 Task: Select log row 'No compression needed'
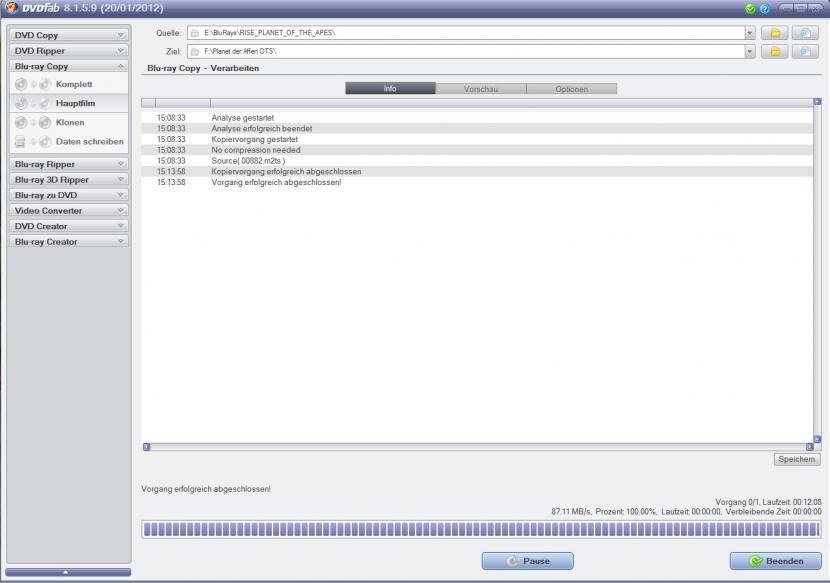477,150
